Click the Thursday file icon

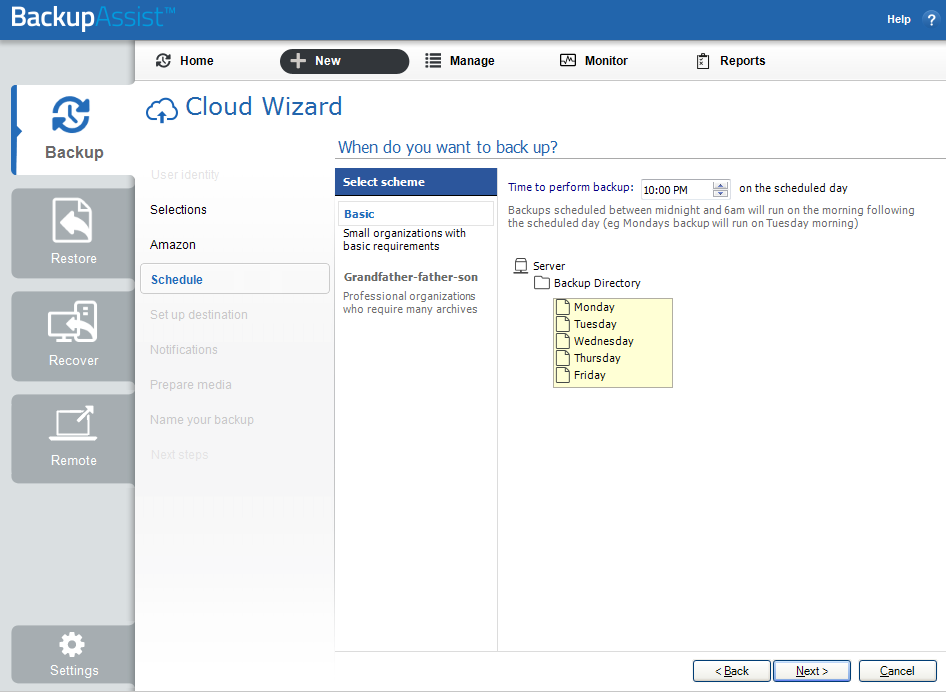point(563,357)
